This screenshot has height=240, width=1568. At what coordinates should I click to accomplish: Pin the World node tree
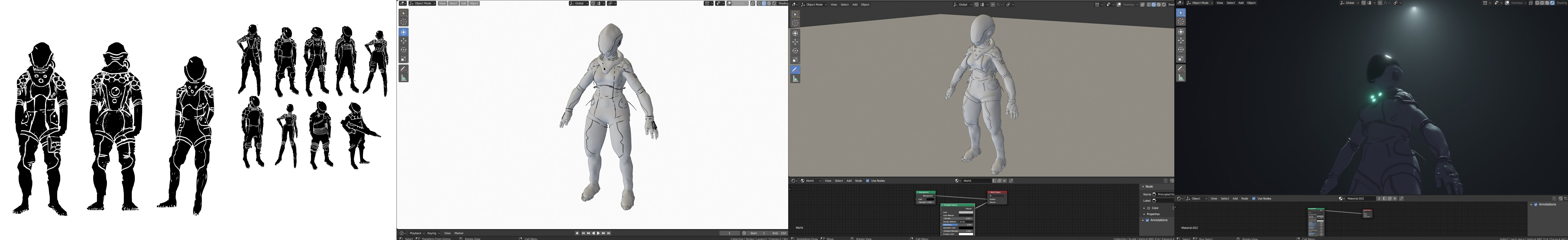pos(1011,181)
